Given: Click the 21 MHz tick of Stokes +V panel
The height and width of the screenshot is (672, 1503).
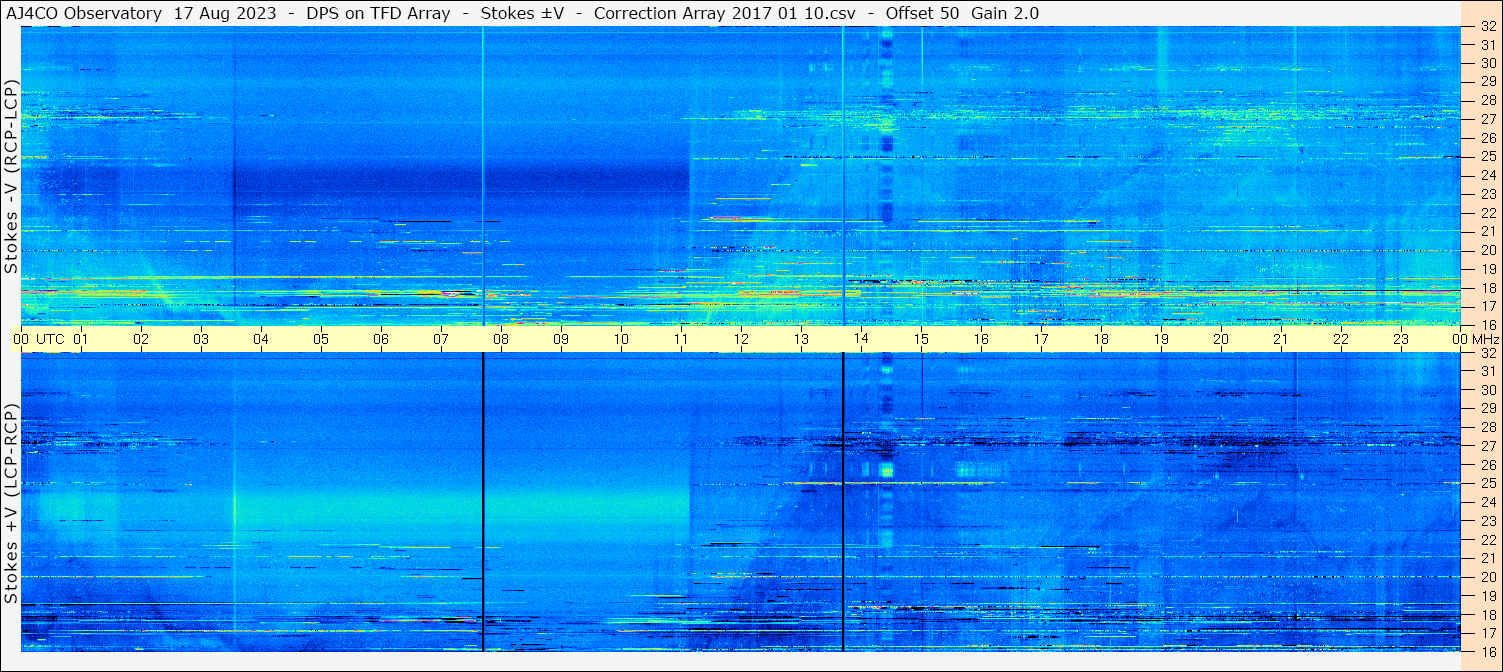Looking at the screenshot, I should point(1487,558).
